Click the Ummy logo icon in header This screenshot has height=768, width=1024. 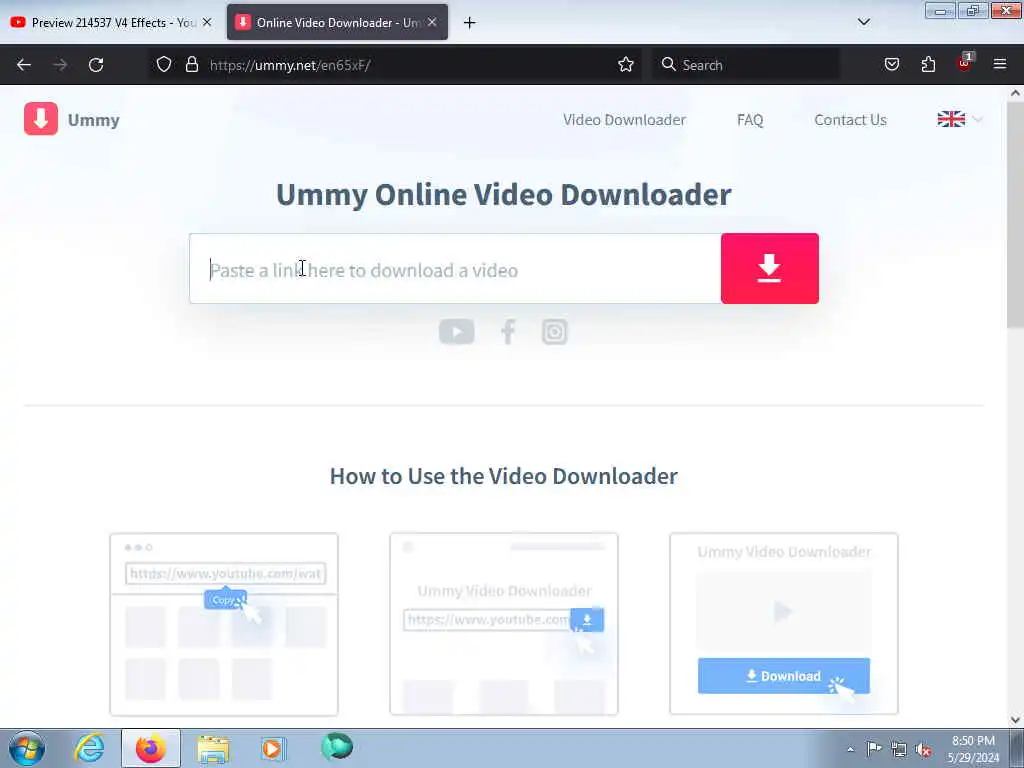[40, 119]
